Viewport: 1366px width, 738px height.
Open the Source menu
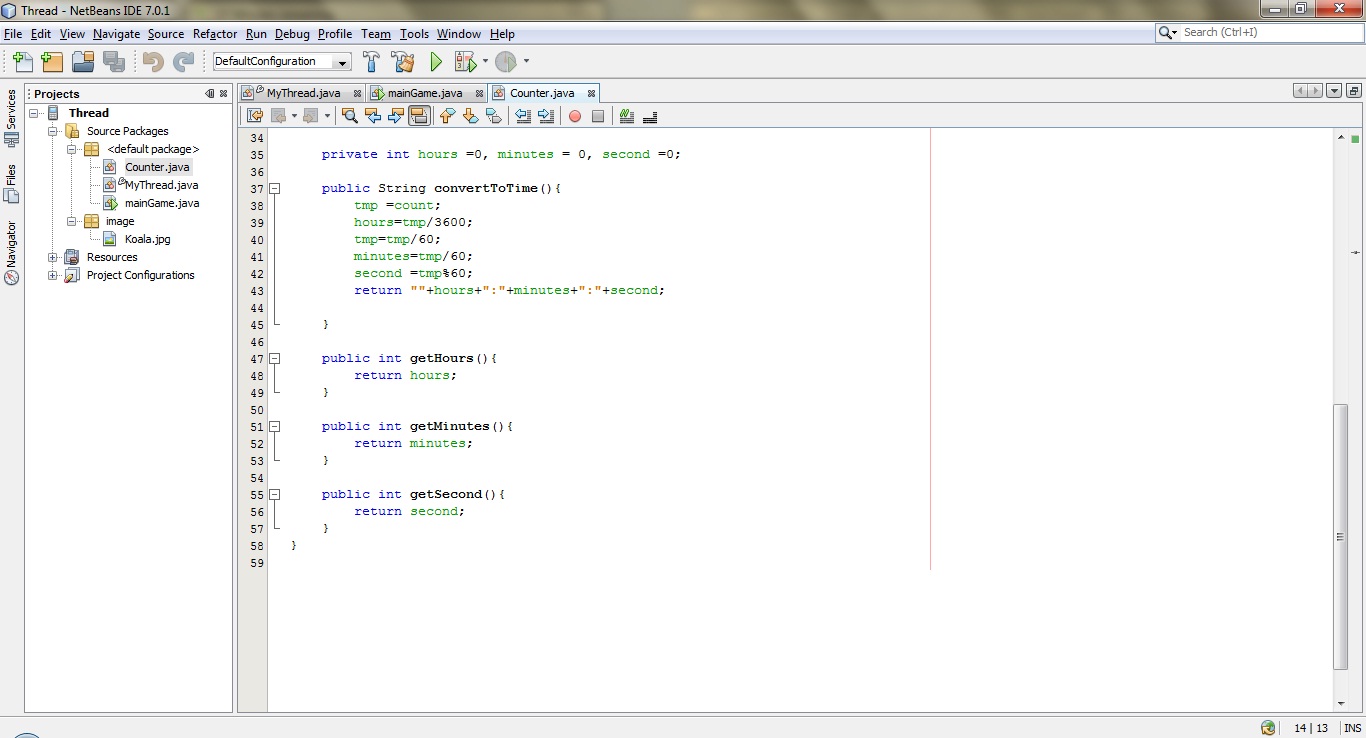coord(166,34)
